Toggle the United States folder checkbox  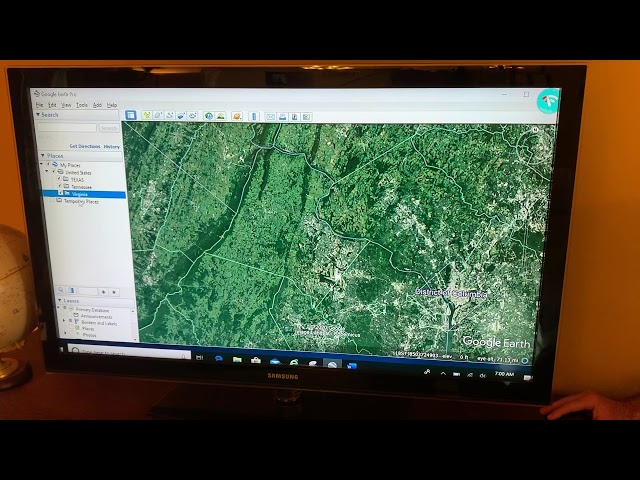(54, 172)
